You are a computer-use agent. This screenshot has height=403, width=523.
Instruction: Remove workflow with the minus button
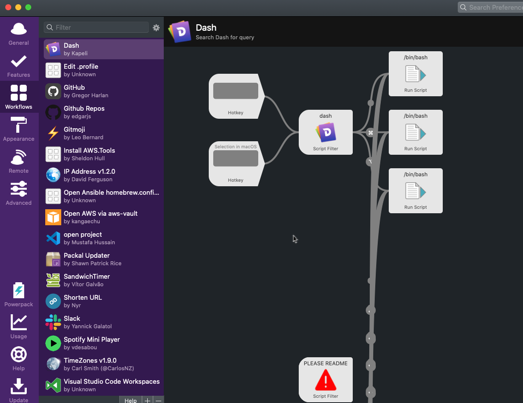click(x=158, y=400)
